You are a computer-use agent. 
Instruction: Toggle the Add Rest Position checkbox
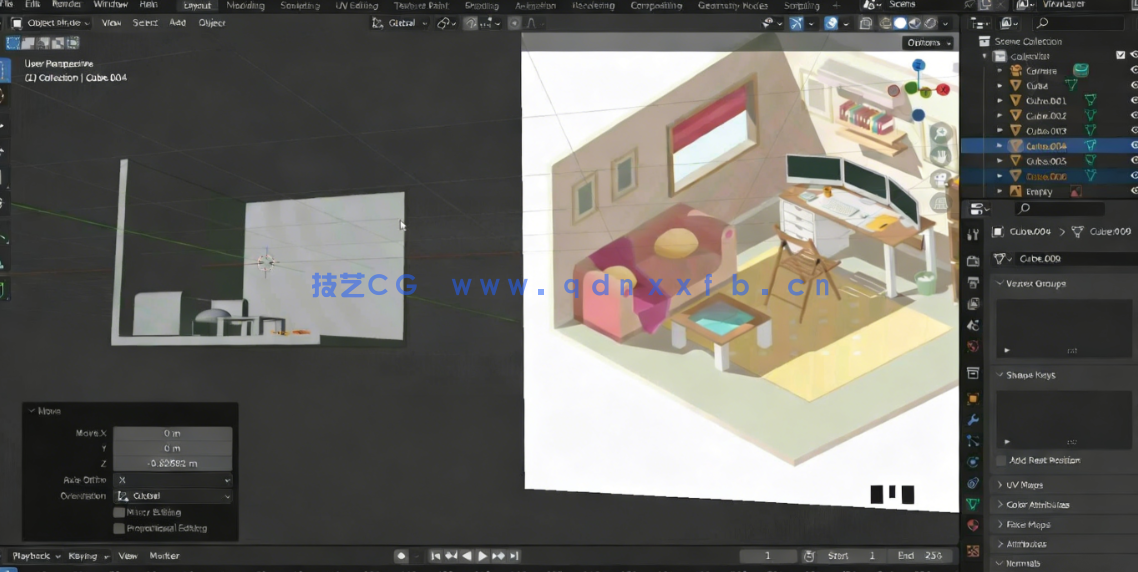(1002, 460)
